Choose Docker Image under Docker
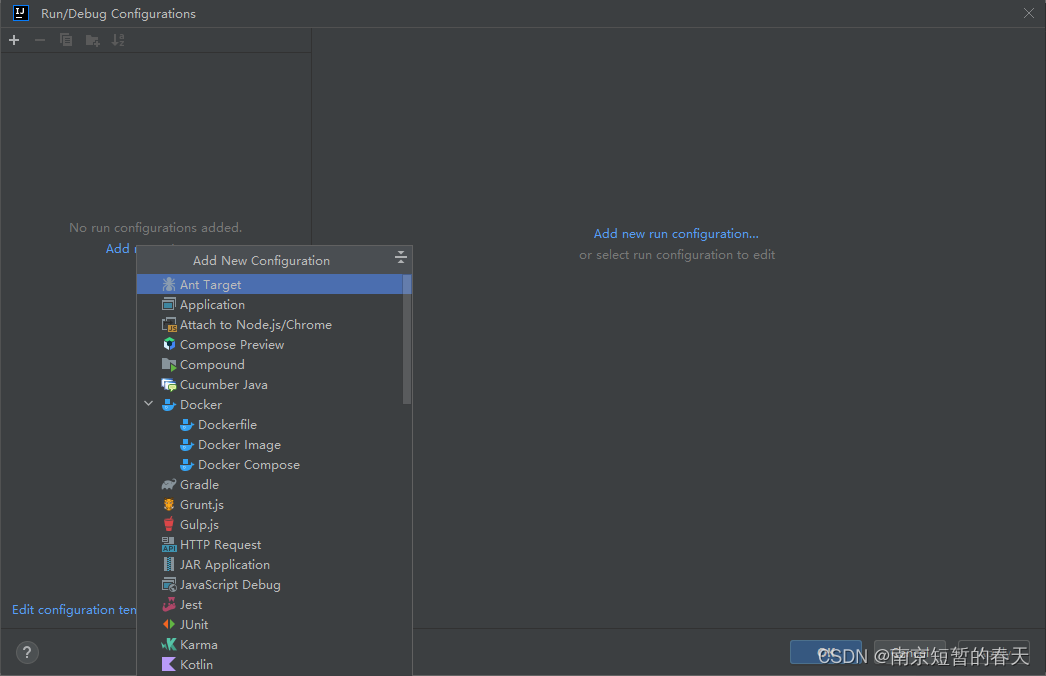Screen dimensions: 1046x676 click(x=274, y=444)
